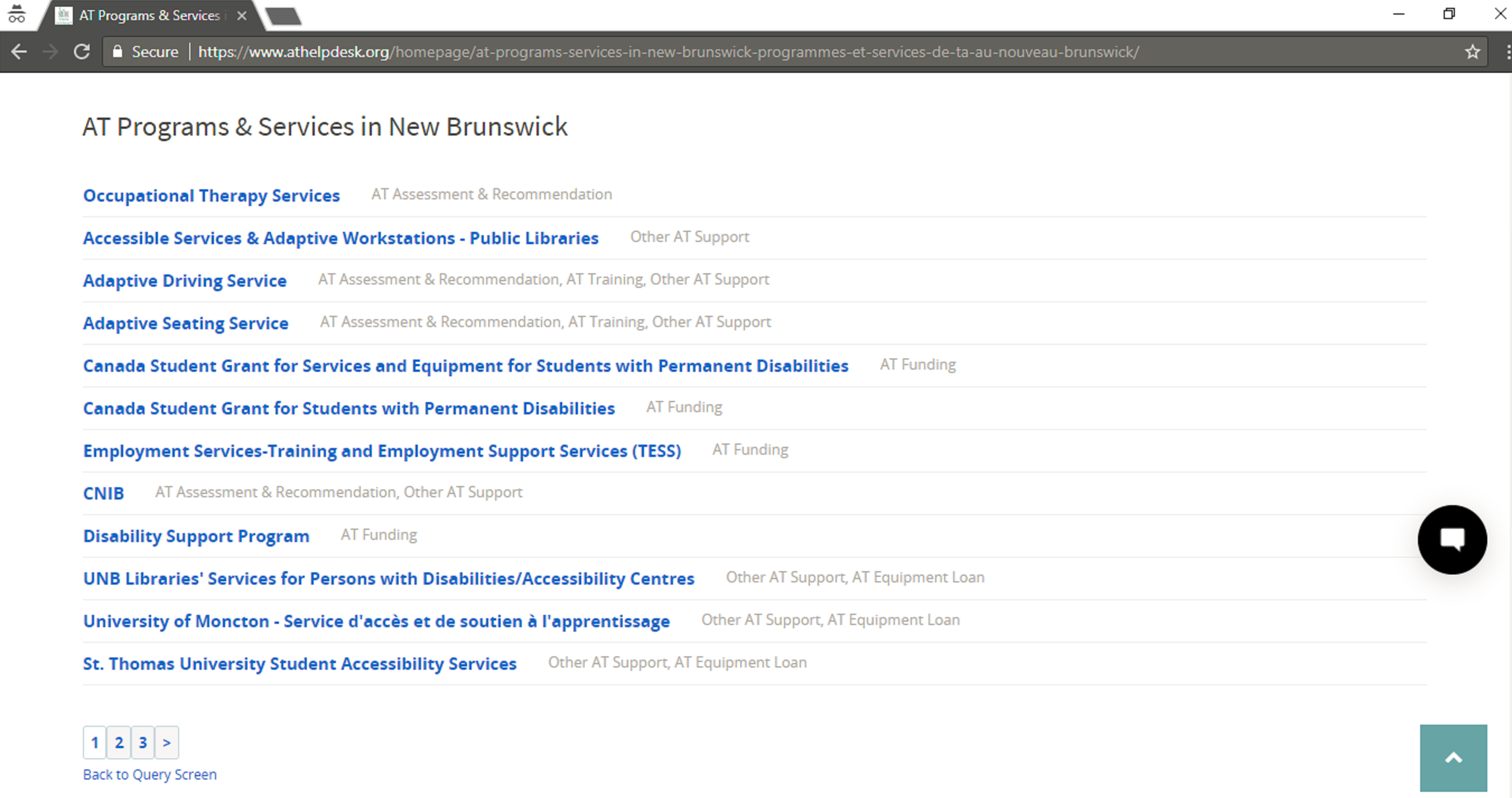Go to results page 2

(119, 742)
